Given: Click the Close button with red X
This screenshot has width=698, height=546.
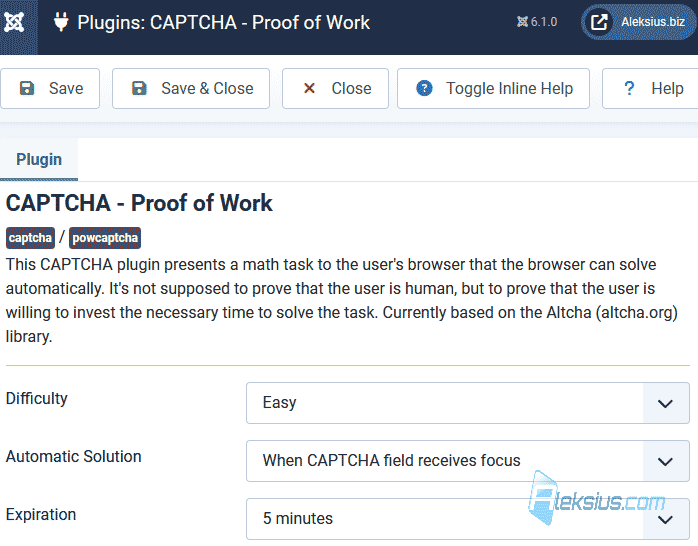Looking at the screenshot, I should point(336,89).
